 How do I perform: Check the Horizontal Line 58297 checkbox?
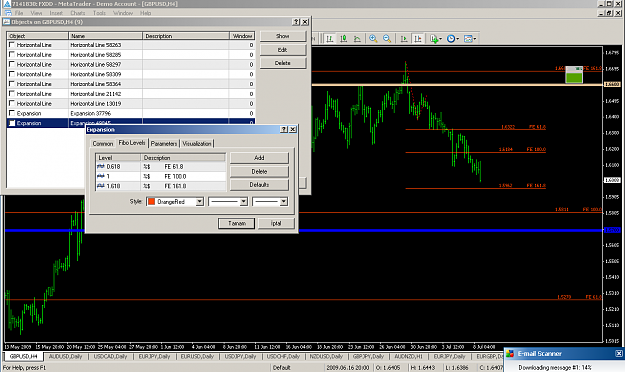click(x=12, y=64)
